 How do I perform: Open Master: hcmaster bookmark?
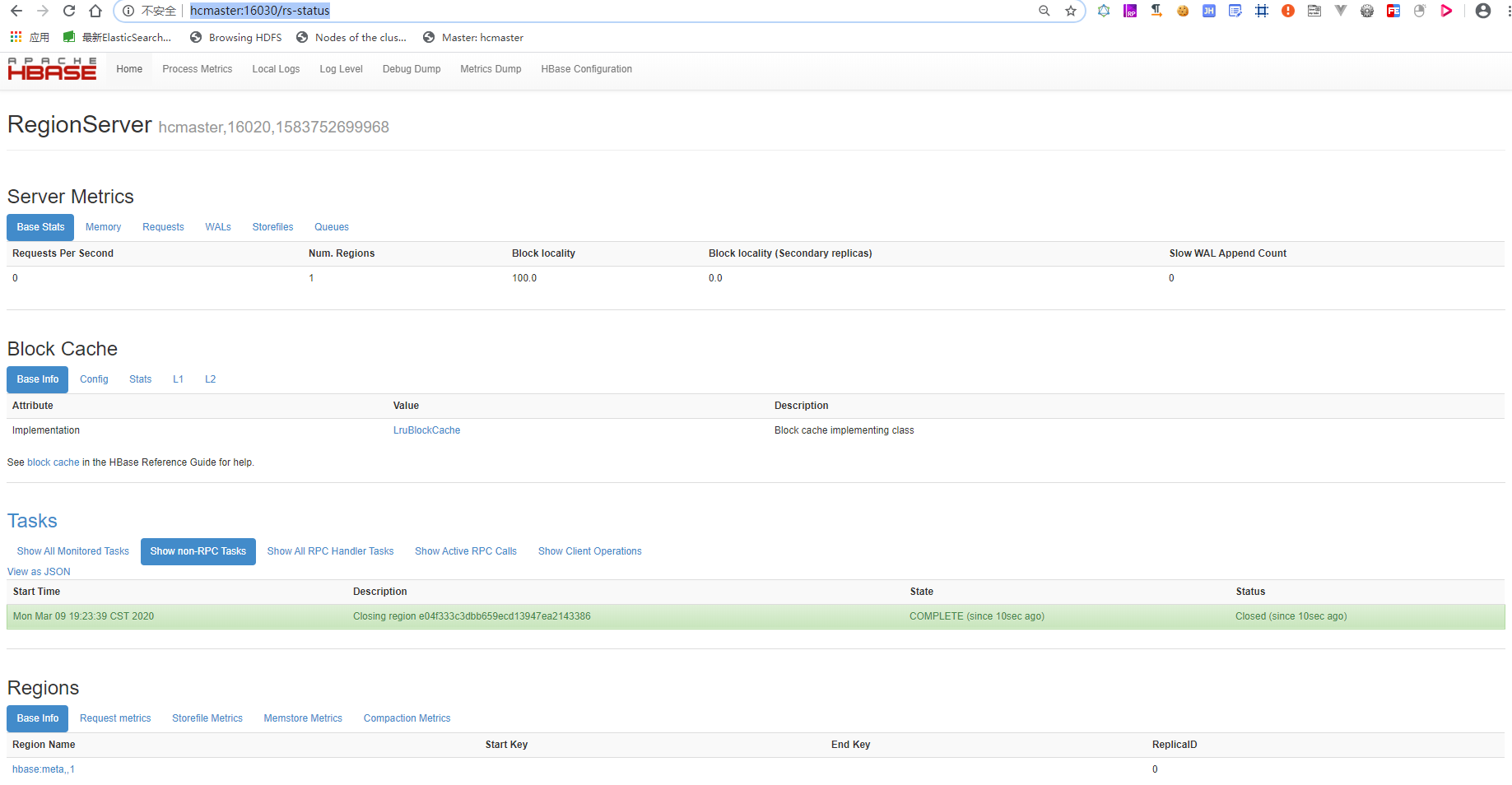(473, 37)
